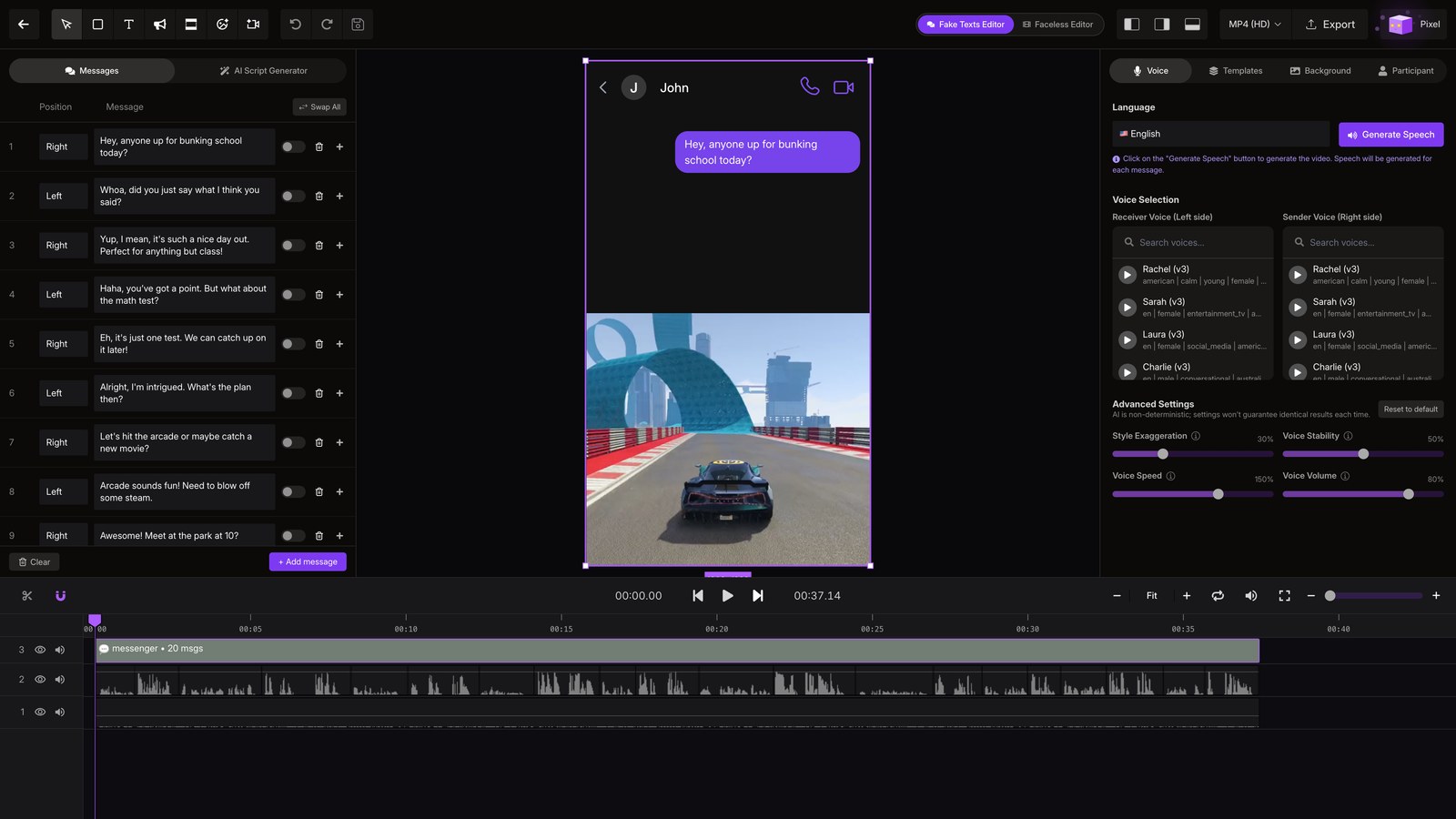Open the Templates tab

pos(1235,71)
